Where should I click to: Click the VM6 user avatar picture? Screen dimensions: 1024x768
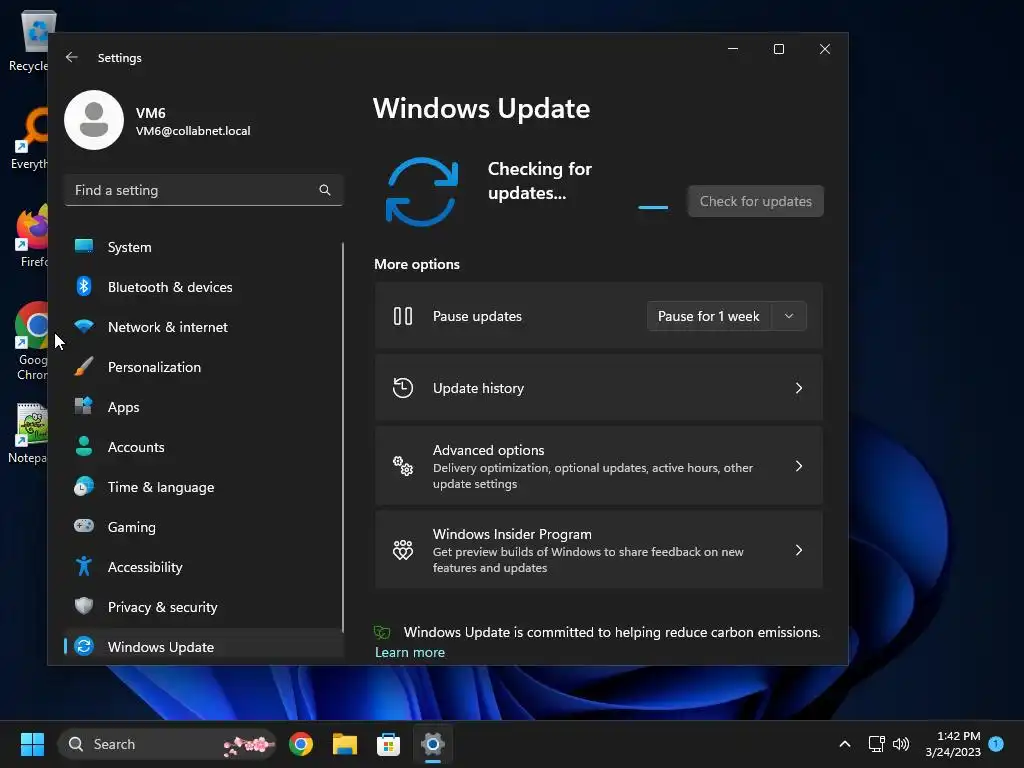pos(94,120)
